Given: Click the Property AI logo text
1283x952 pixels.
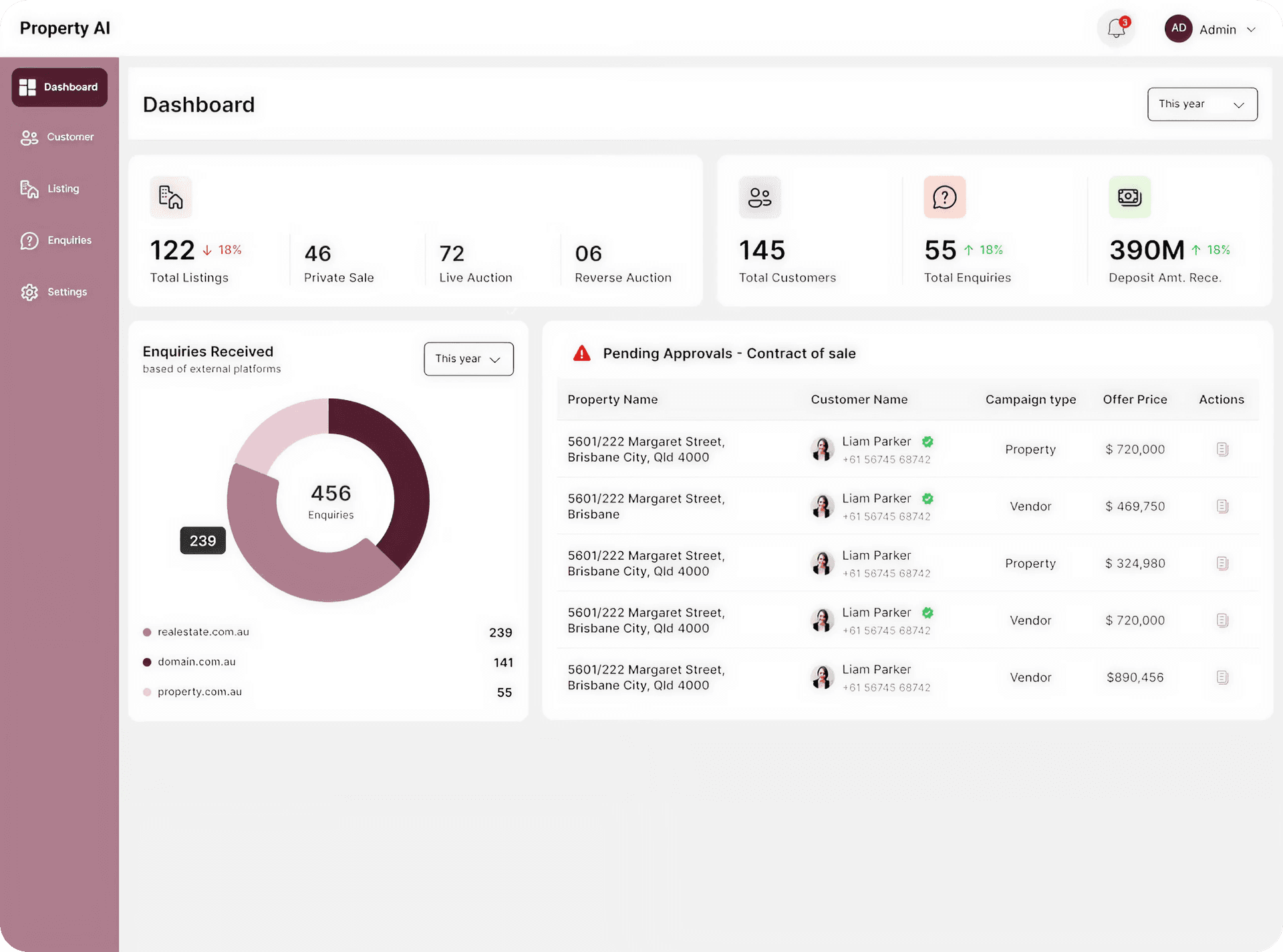Looking at the screenshot, I should point(65,28).
